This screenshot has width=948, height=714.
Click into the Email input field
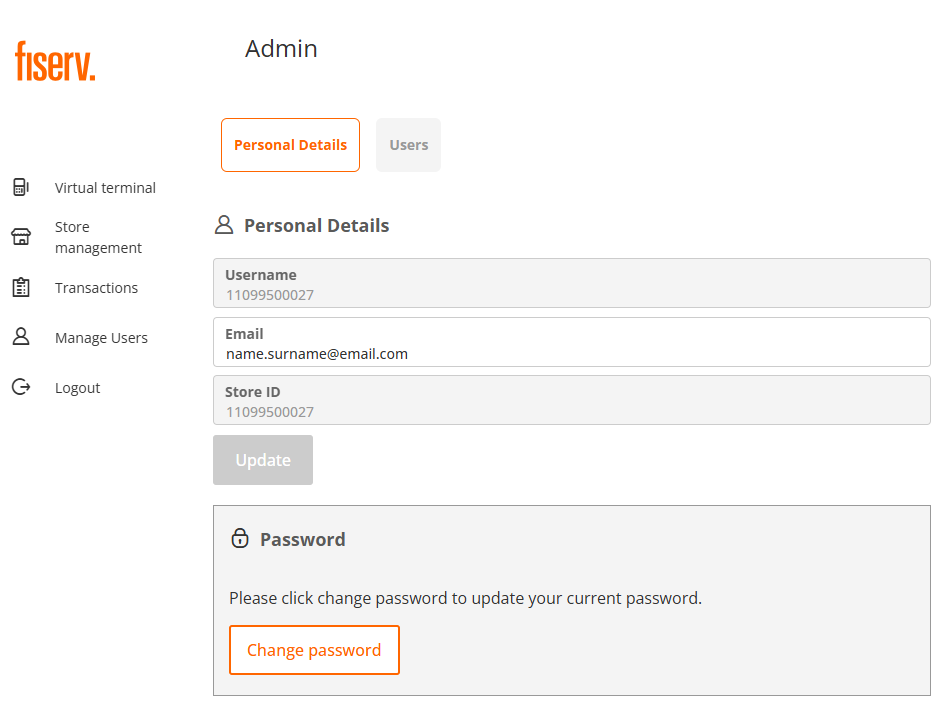tap(571, 354)
